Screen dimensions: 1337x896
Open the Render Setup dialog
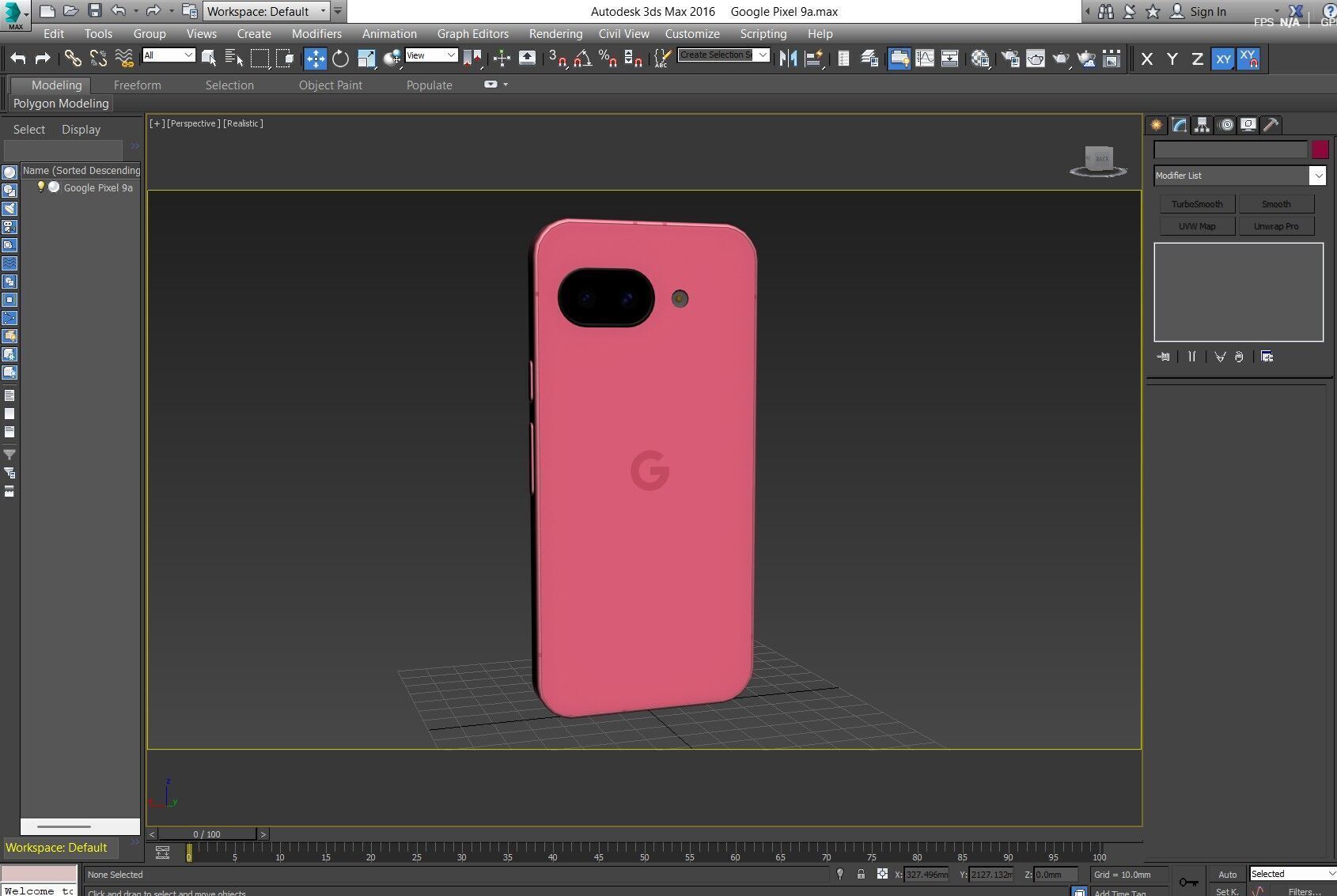pyautogui.click(x=1010, y=59)
